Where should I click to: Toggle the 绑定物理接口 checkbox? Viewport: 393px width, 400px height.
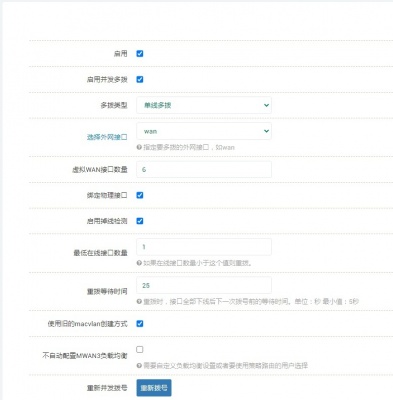coord(140,195)
